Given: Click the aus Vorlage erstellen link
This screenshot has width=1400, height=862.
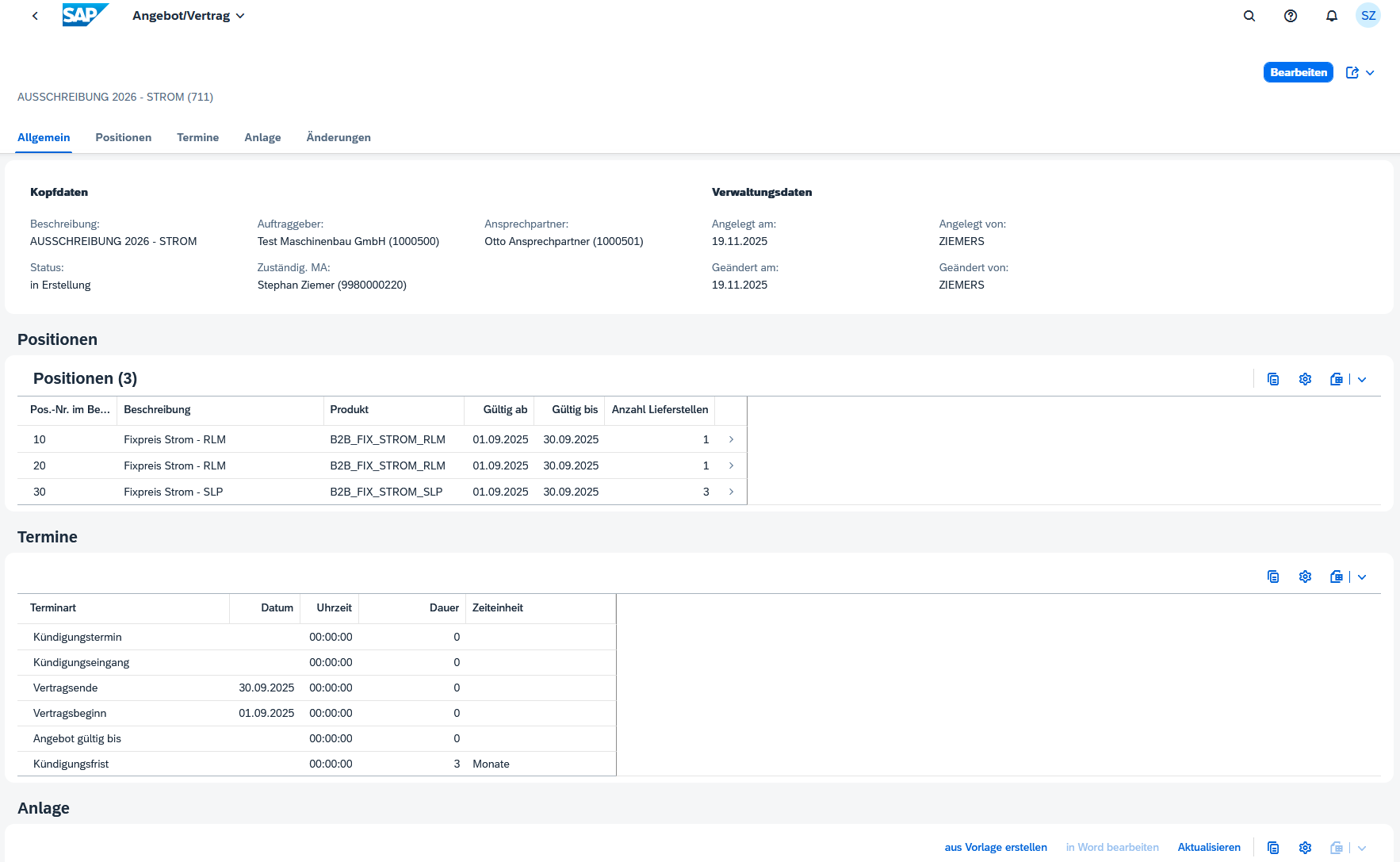Looking at the screenshot, I should pyautogui.click(x=996, y=847).
